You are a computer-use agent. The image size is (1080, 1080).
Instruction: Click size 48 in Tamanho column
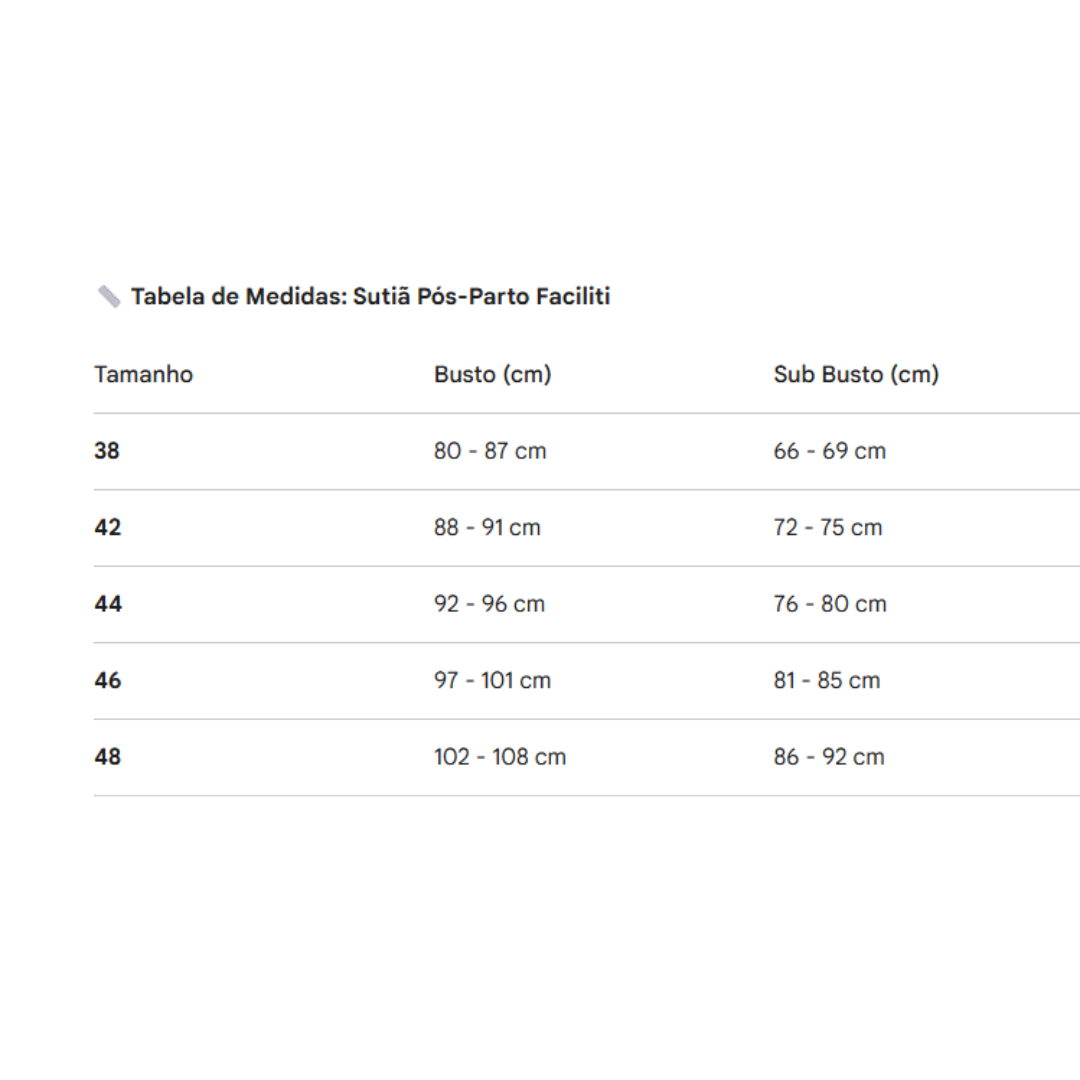107,756
